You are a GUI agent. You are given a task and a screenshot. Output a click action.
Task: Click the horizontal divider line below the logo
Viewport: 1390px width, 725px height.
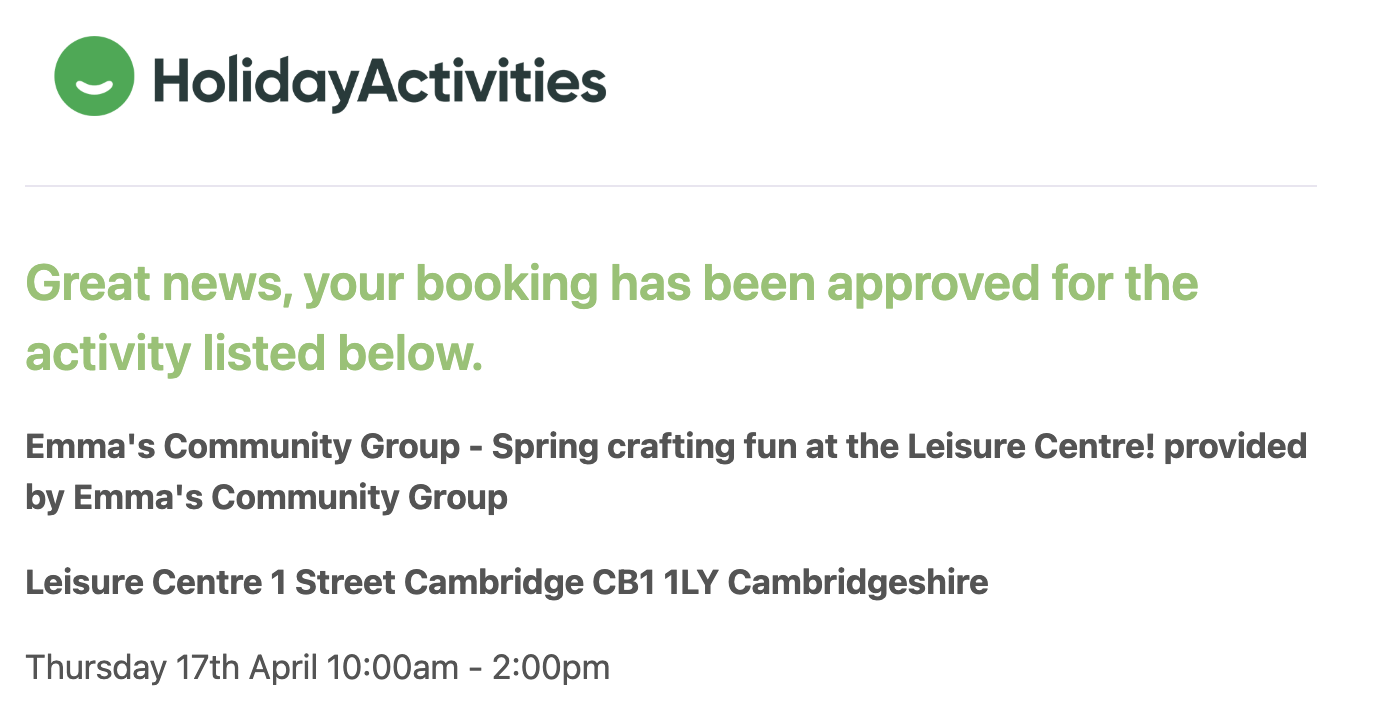click(670, 186)
